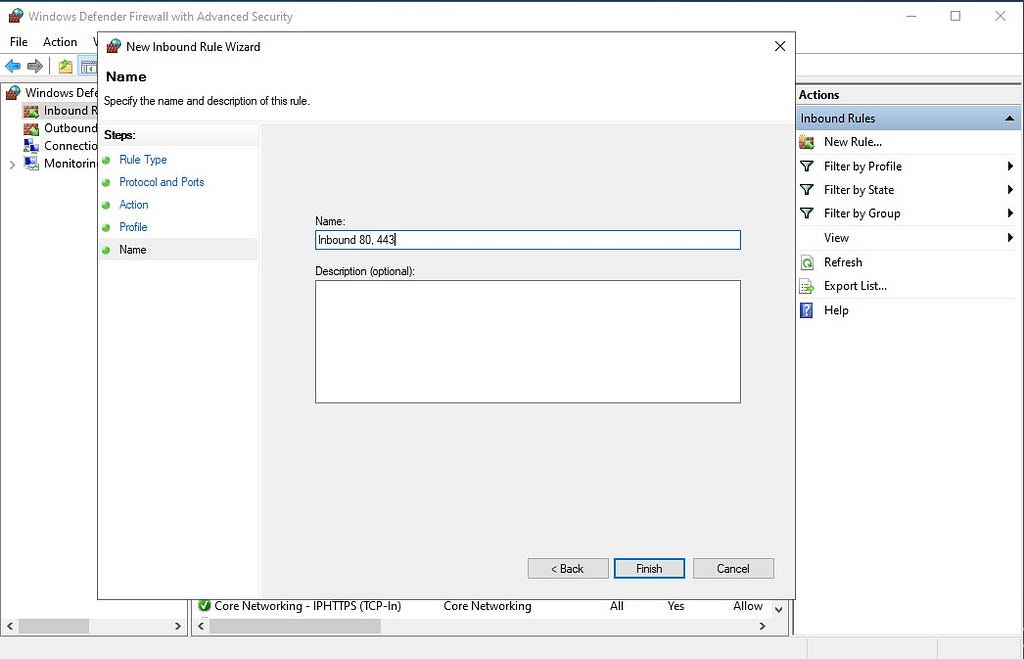Click Help in the Actions pane
This screenshot has width=1024, height=659.
coord(836,310)
